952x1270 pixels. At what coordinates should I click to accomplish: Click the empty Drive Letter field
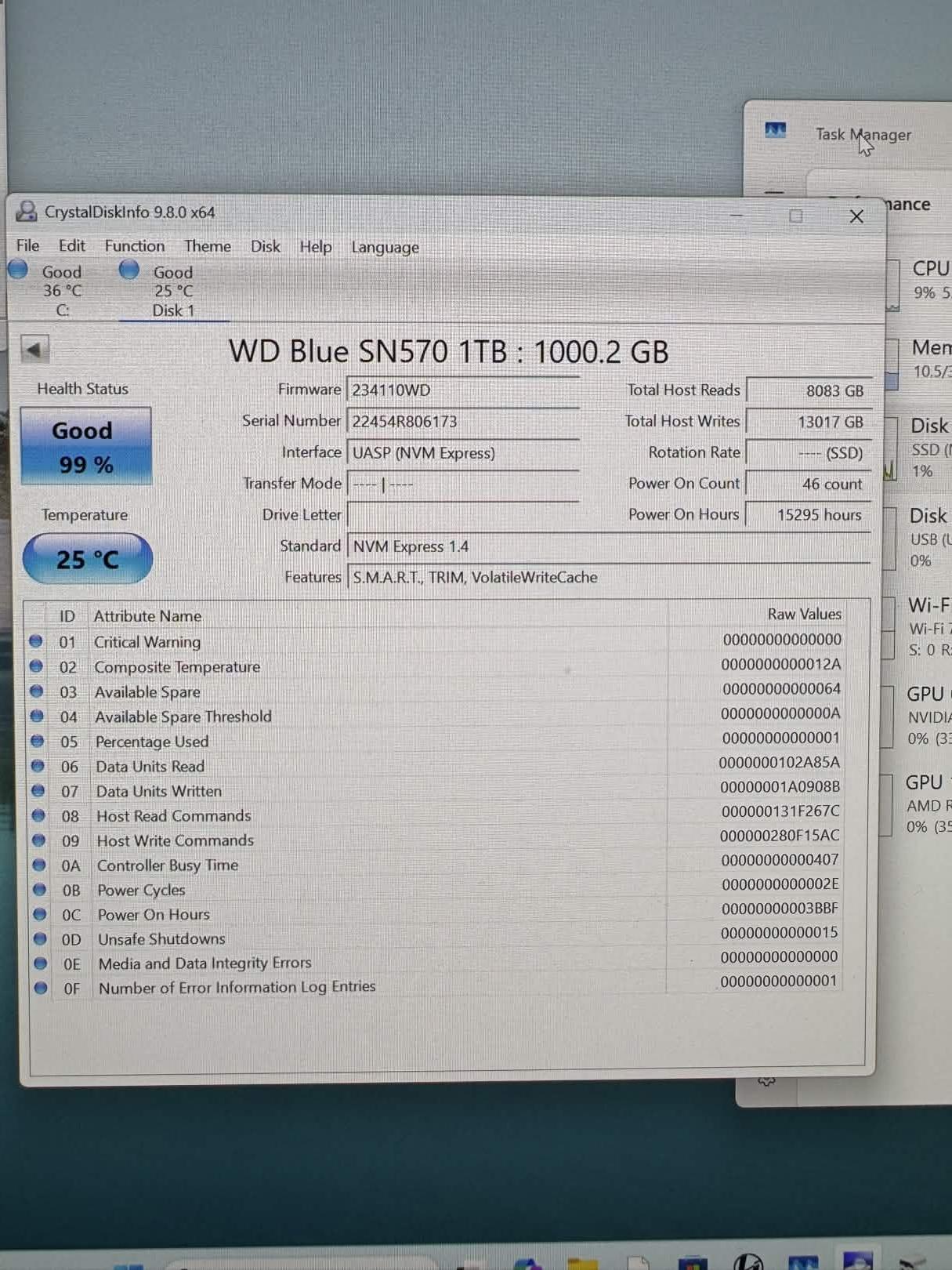[x=463, y=515]
